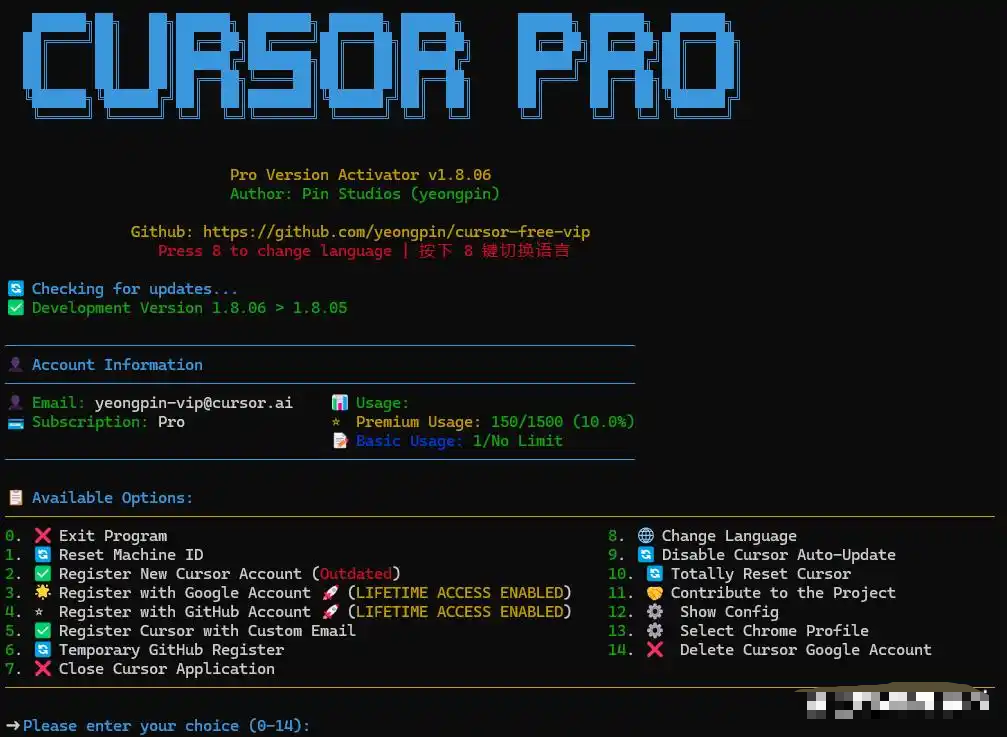Click 'Disable Cursor Auto-Update' text

(x=779, y=555)
